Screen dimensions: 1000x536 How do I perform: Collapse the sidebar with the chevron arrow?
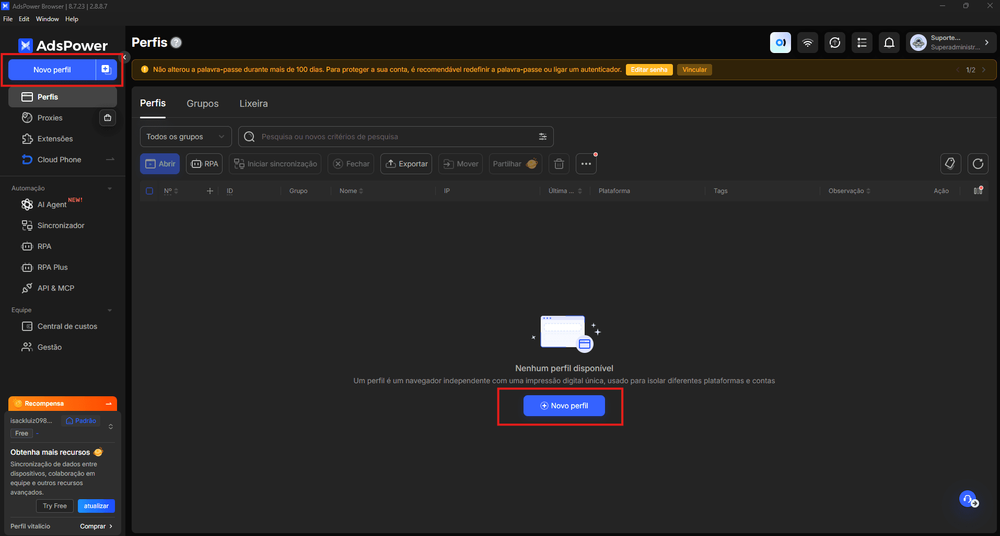click(x=125, y=57)
